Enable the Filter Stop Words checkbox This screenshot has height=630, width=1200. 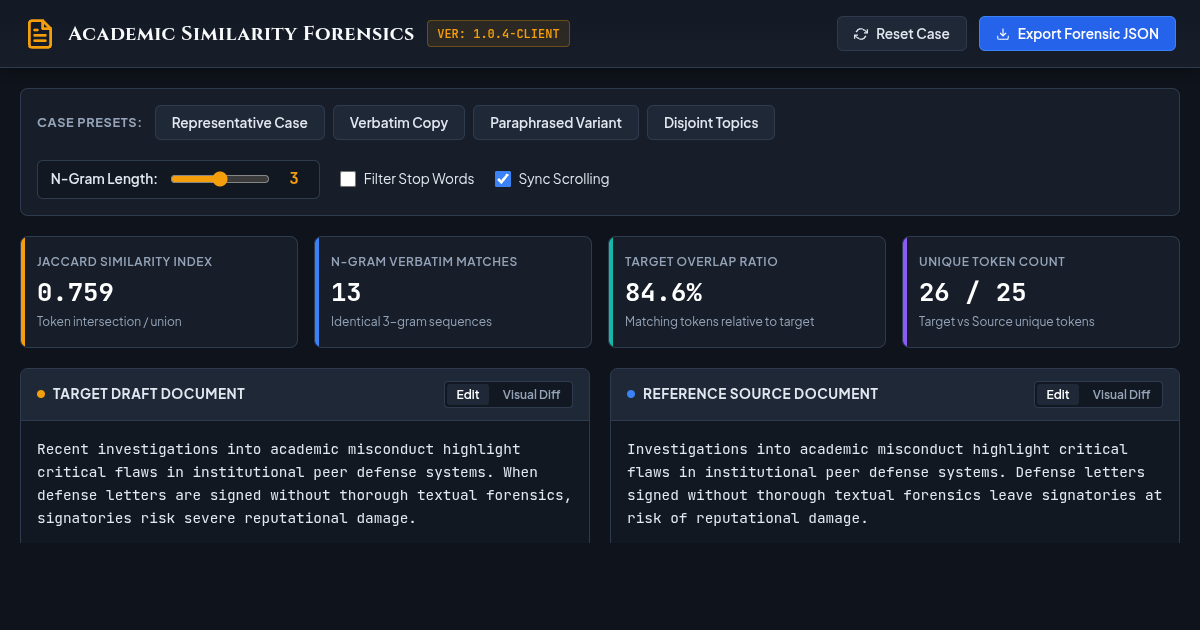pos(348,179)
